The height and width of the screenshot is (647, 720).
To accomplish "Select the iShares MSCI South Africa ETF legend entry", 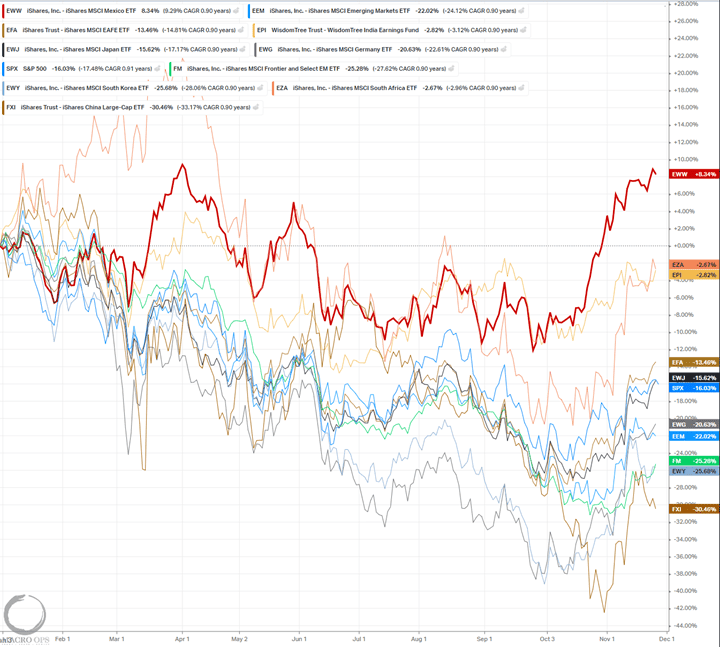I will pyautogui.click(x=400, y=88).
